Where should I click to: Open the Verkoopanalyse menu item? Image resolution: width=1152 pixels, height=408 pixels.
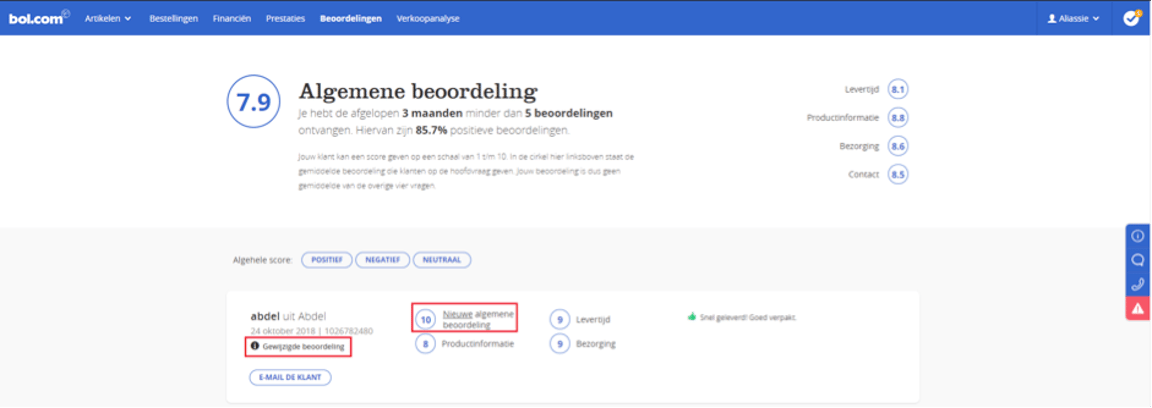coord(429,18)
